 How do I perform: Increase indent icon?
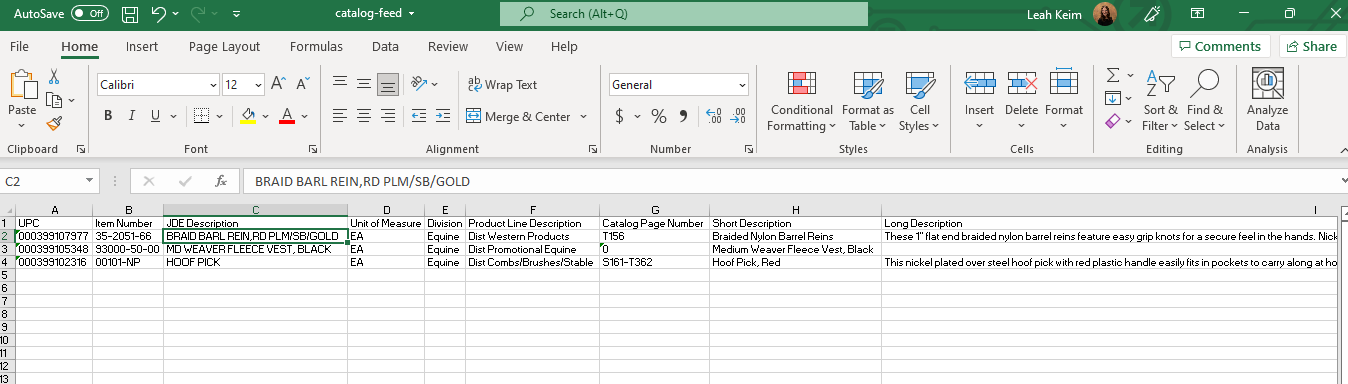pos(443,116)
